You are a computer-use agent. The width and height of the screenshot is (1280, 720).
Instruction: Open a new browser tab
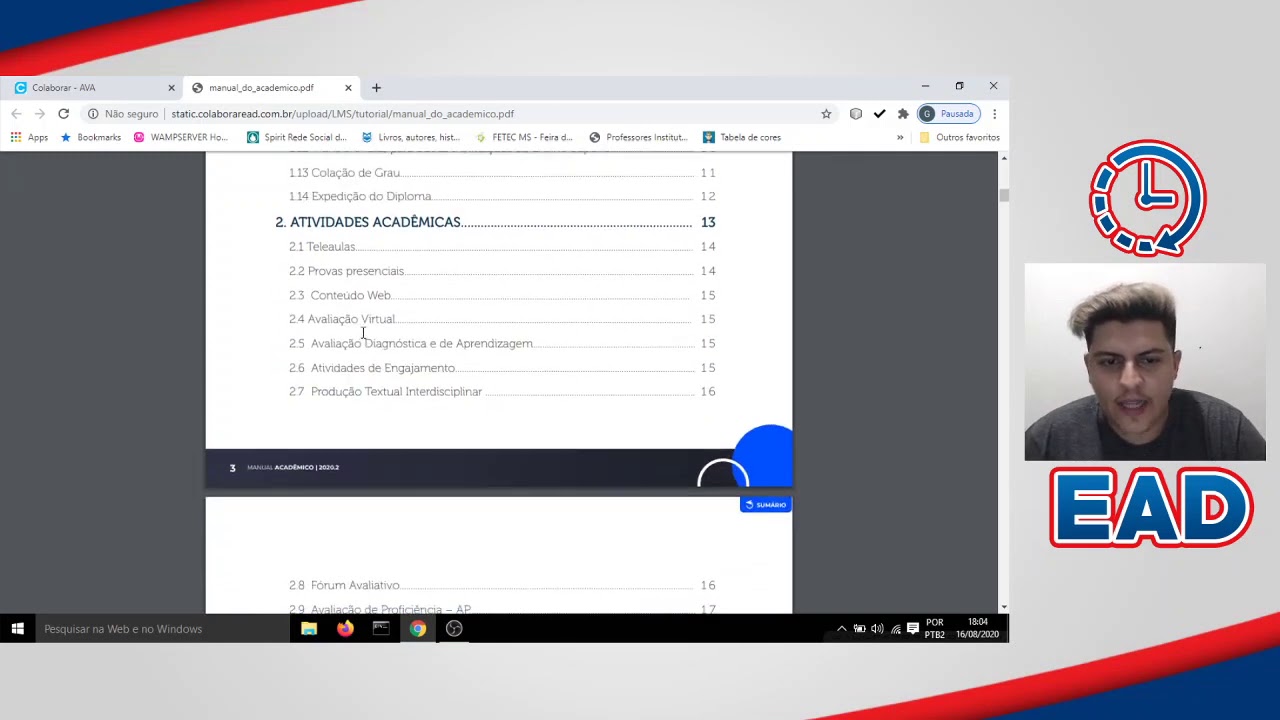tap(376, 88)
